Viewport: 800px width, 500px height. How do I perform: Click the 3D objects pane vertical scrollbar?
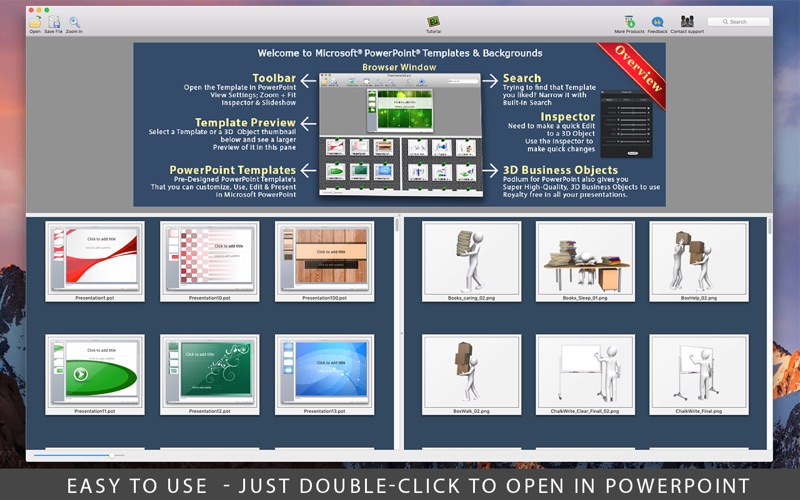[x=769, y=227]
